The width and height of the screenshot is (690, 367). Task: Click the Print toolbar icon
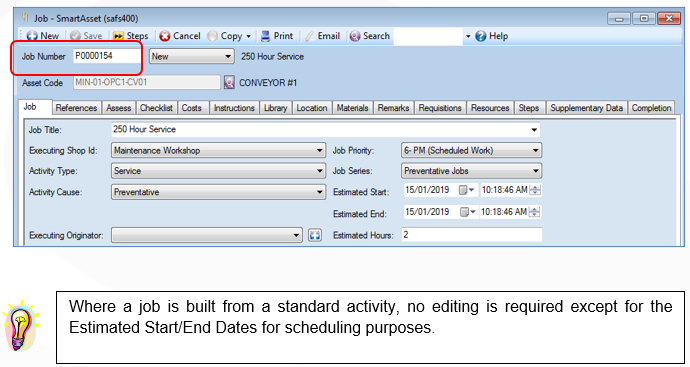[x=265, y=36]
